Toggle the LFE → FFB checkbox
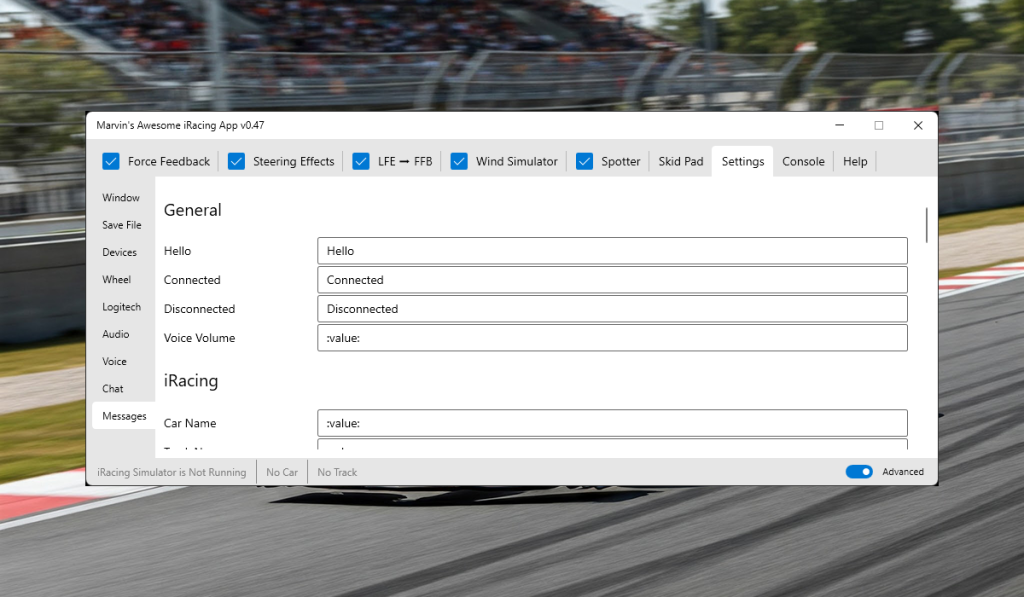The width and height of the screenshot is (1024, 597). click(361, 160)
